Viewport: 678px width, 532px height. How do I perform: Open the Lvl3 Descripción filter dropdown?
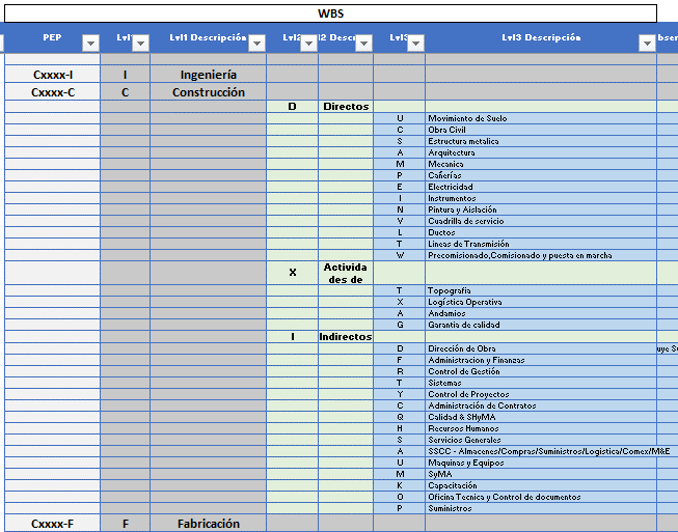pyautogui.click(x=646, y=42)
